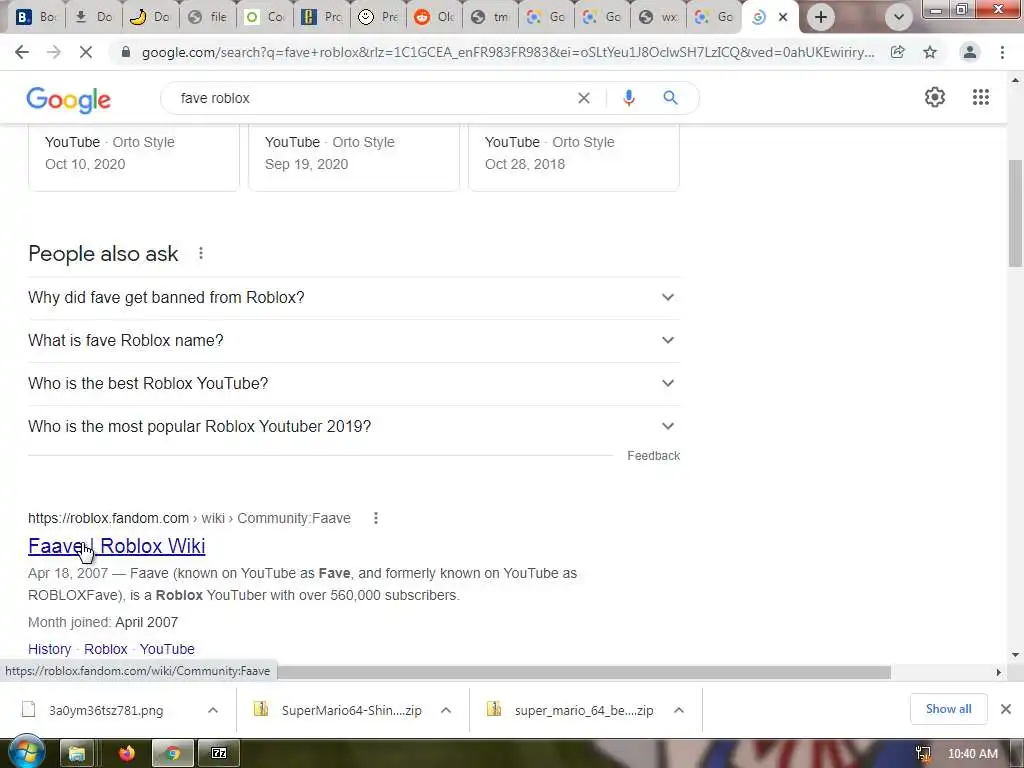Screen dimensions: 1024x768
Task: Open the Oct 10, 2020 video card
Action: click(x=134, y=158)
